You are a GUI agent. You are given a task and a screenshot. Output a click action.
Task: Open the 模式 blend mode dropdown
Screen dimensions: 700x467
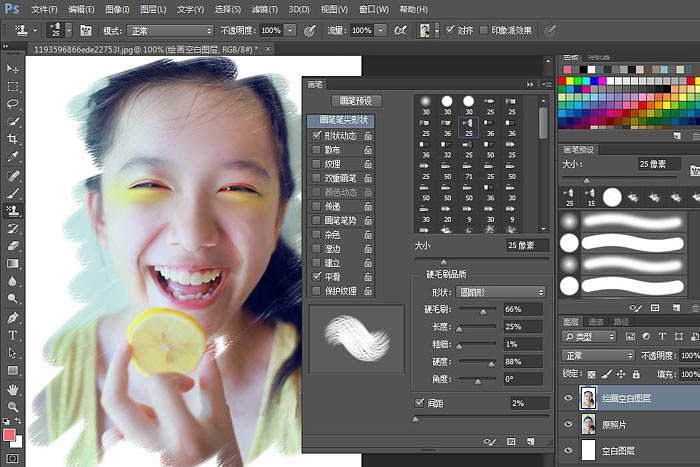169,31
